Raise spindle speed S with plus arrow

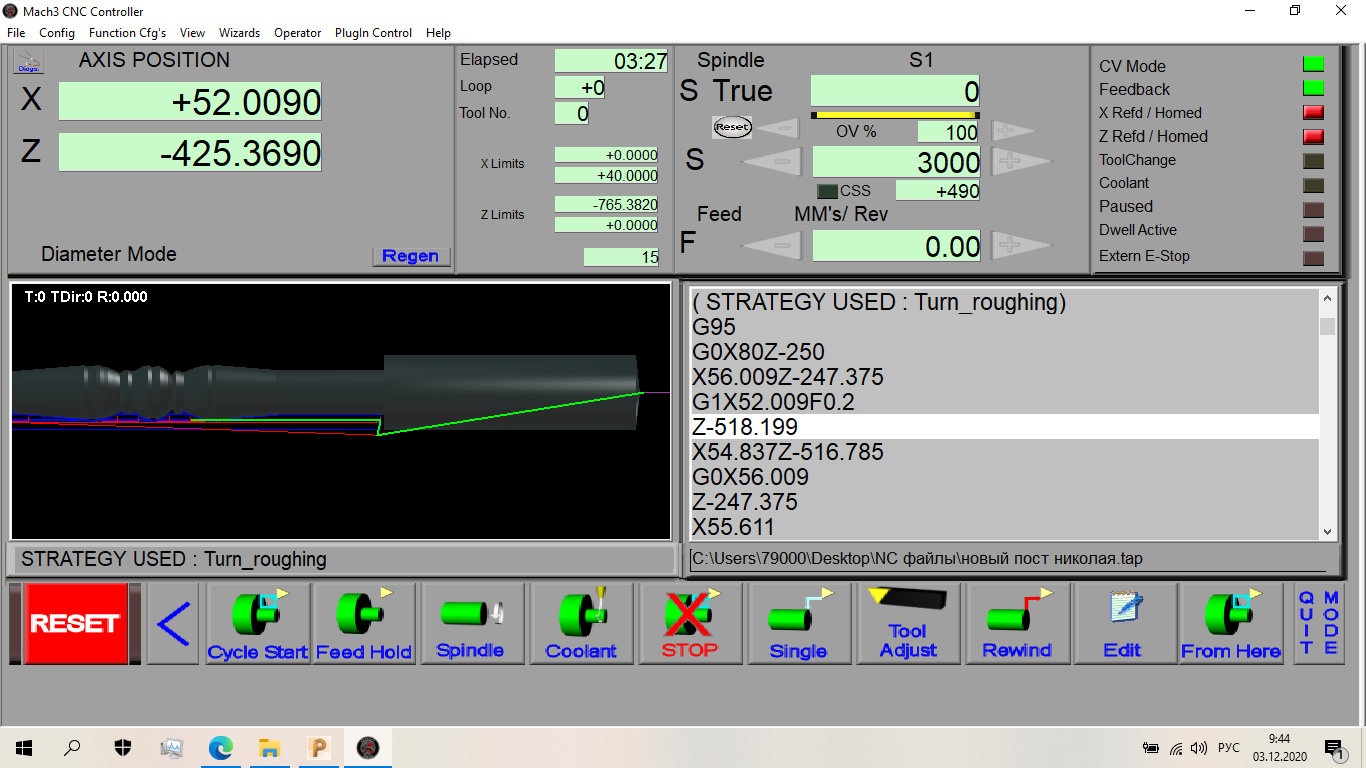tap(1022, 161)
